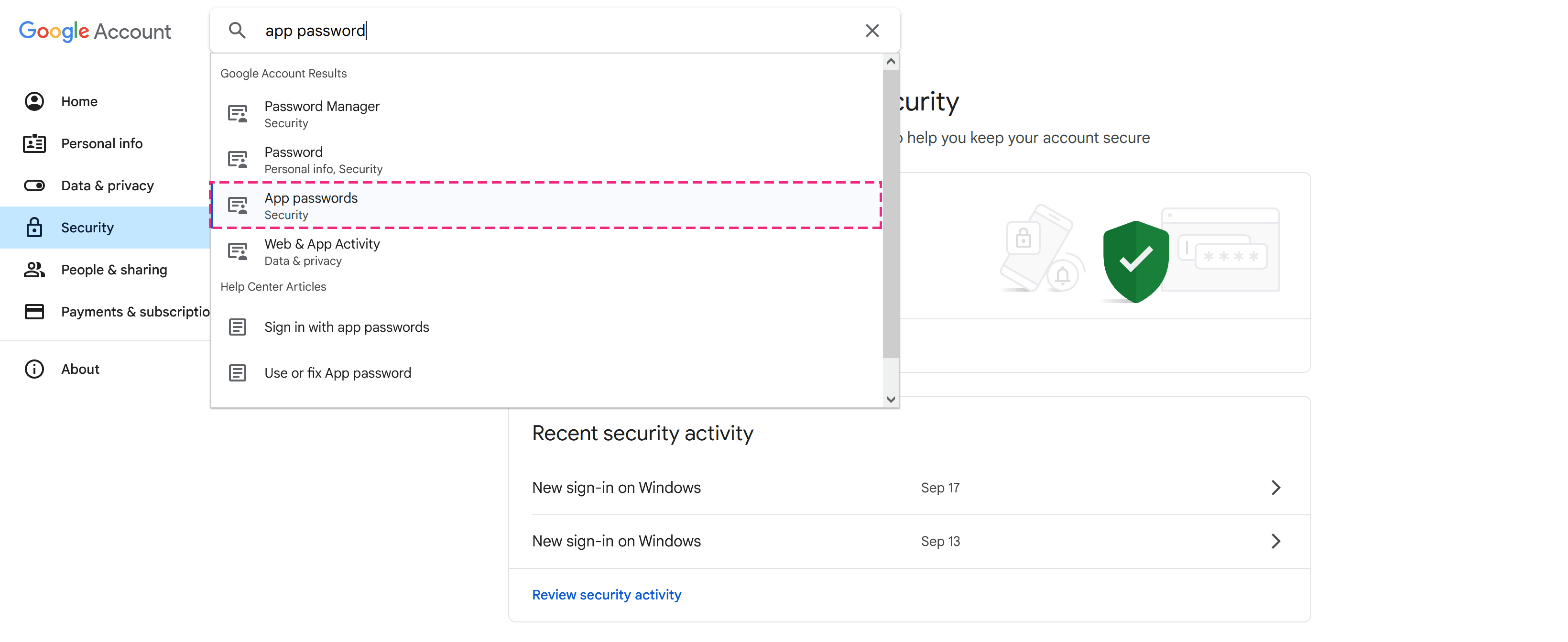The image size is (1568, 642).
Task: Click the results list scroll-down arrow
Action: click(x=891, y=400)
